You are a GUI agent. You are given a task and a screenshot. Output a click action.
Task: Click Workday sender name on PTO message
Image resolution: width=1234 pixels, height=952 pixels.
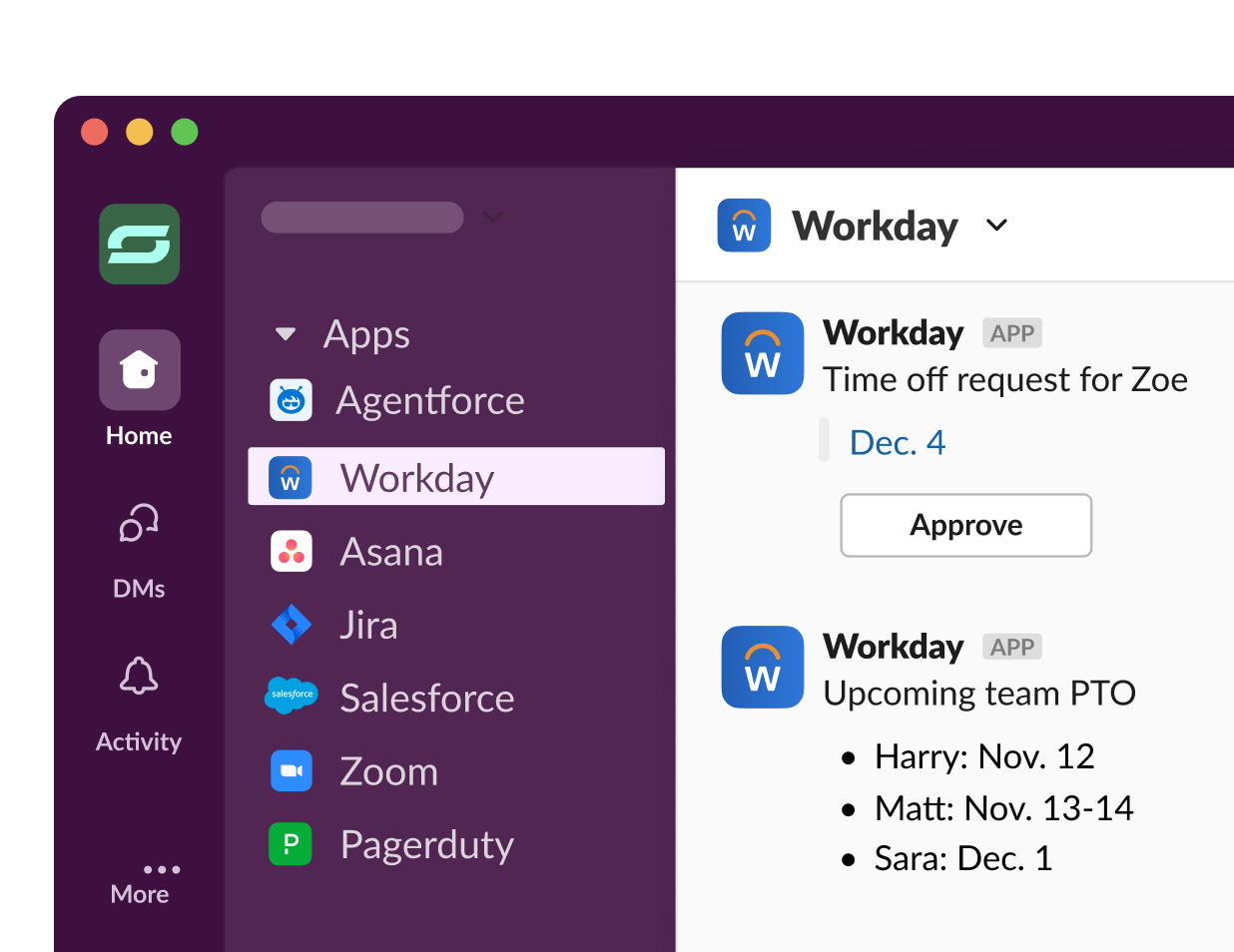click(x=894, y=647)
